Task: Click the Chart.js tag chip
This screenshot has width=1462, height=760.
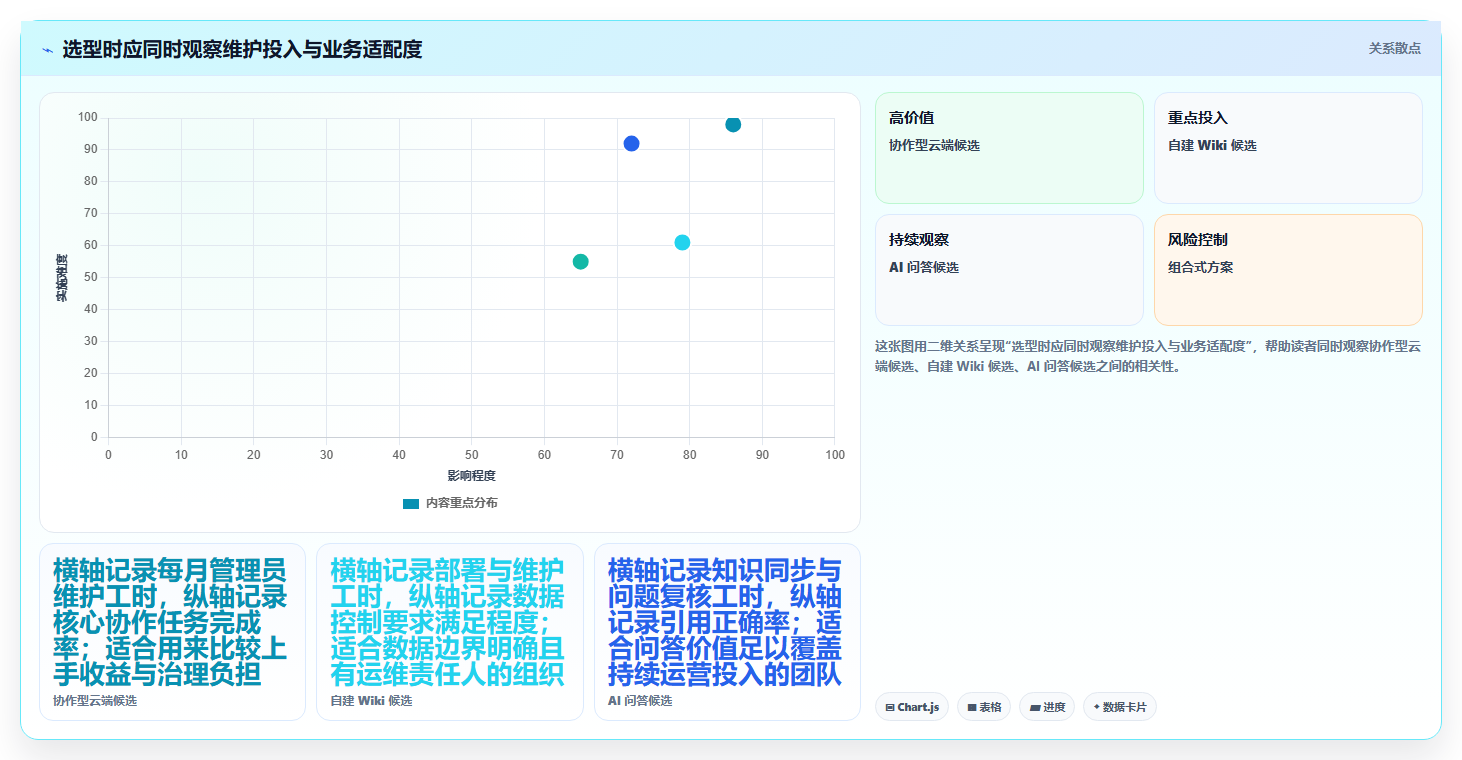Action: pos(912,707)
